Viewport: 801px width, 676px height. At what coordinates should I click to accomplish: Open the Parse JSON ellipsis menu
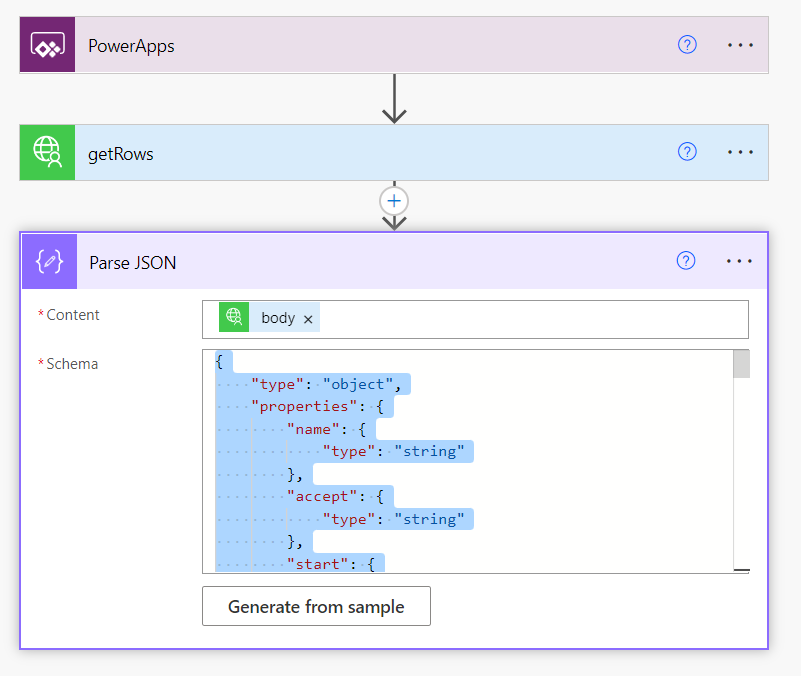pos(739,261)
